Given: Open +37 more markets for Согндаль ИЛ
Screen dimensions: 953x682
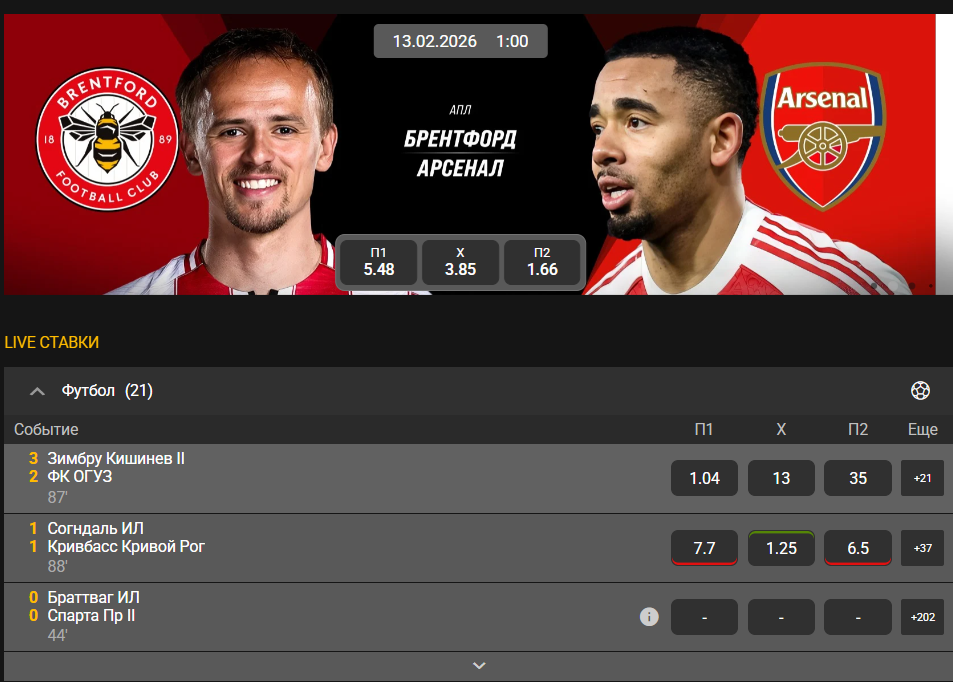Looking at the screenshot, I should pyautogui.click(x=922, y=548).
